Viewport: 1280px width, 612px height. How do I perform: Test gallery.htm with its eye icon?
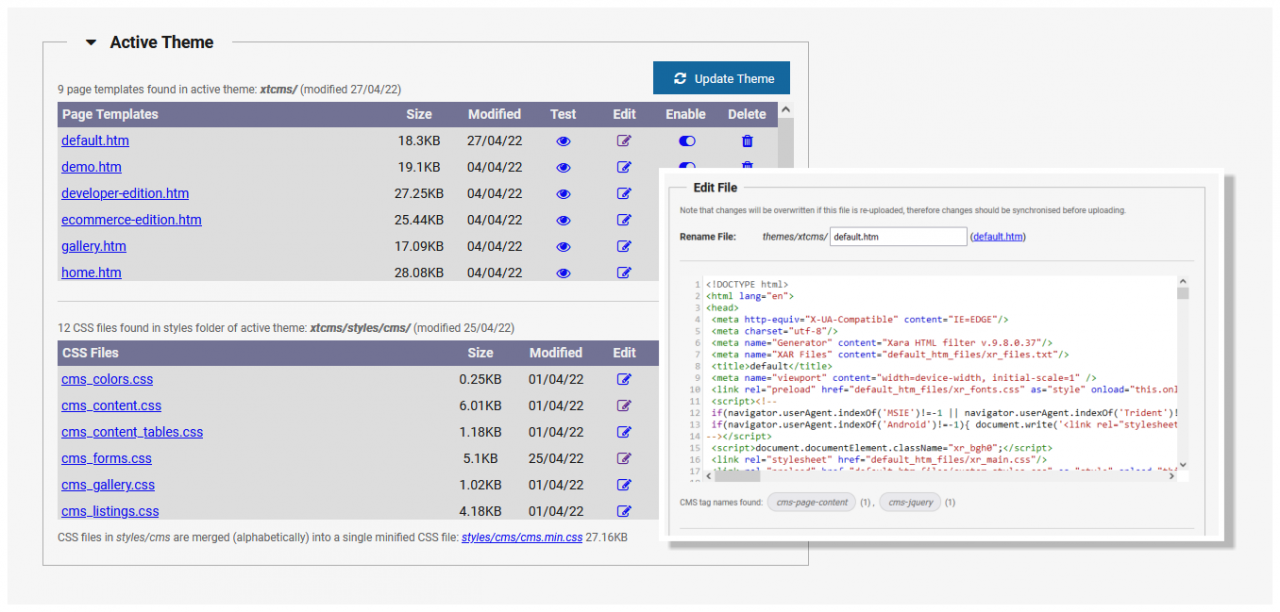(563, 247)
